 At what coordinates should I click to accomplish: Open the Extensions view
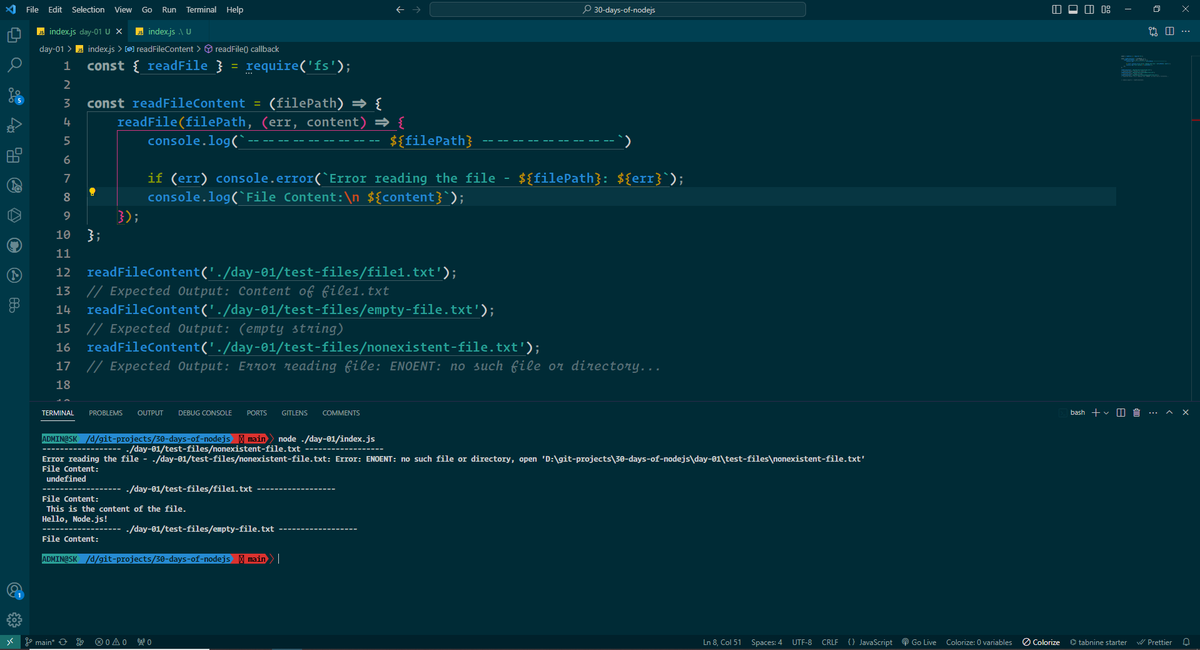(x=14, y=155)
